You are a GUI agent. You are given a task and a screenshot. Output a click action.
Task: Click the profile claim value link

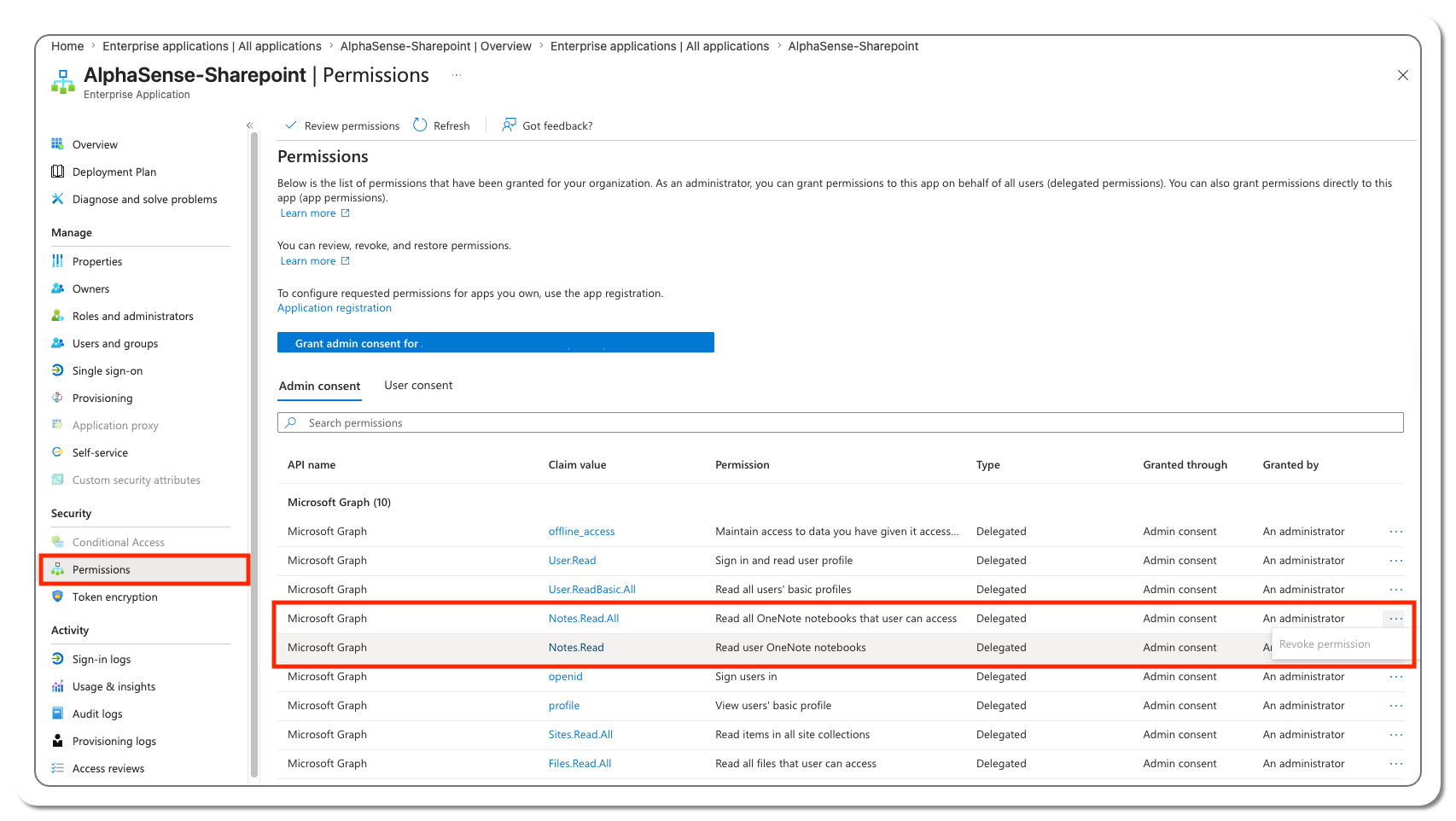563,706
